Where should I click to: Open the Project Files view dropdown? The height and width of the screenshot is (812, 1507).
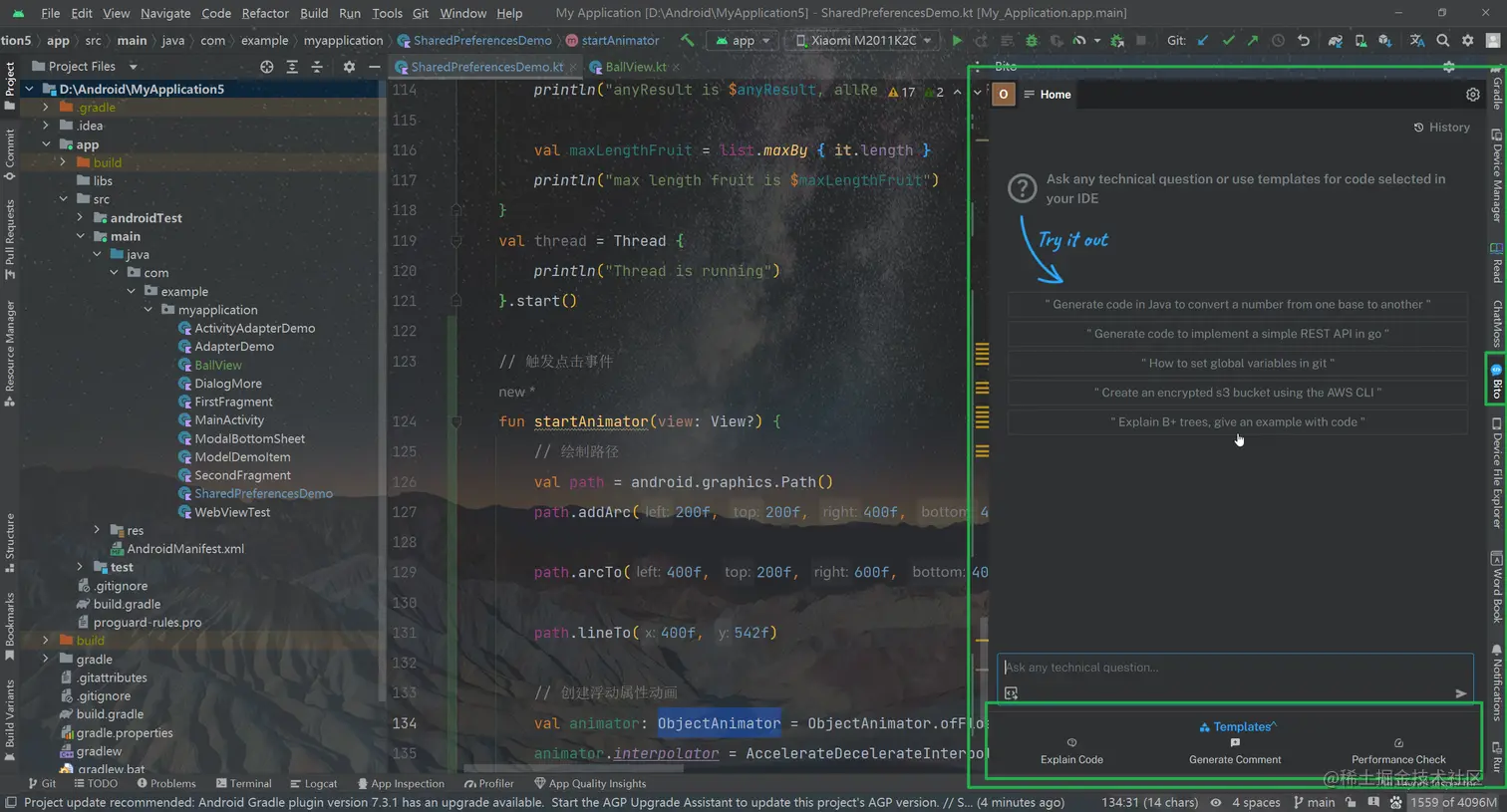(x=85, y=67)
